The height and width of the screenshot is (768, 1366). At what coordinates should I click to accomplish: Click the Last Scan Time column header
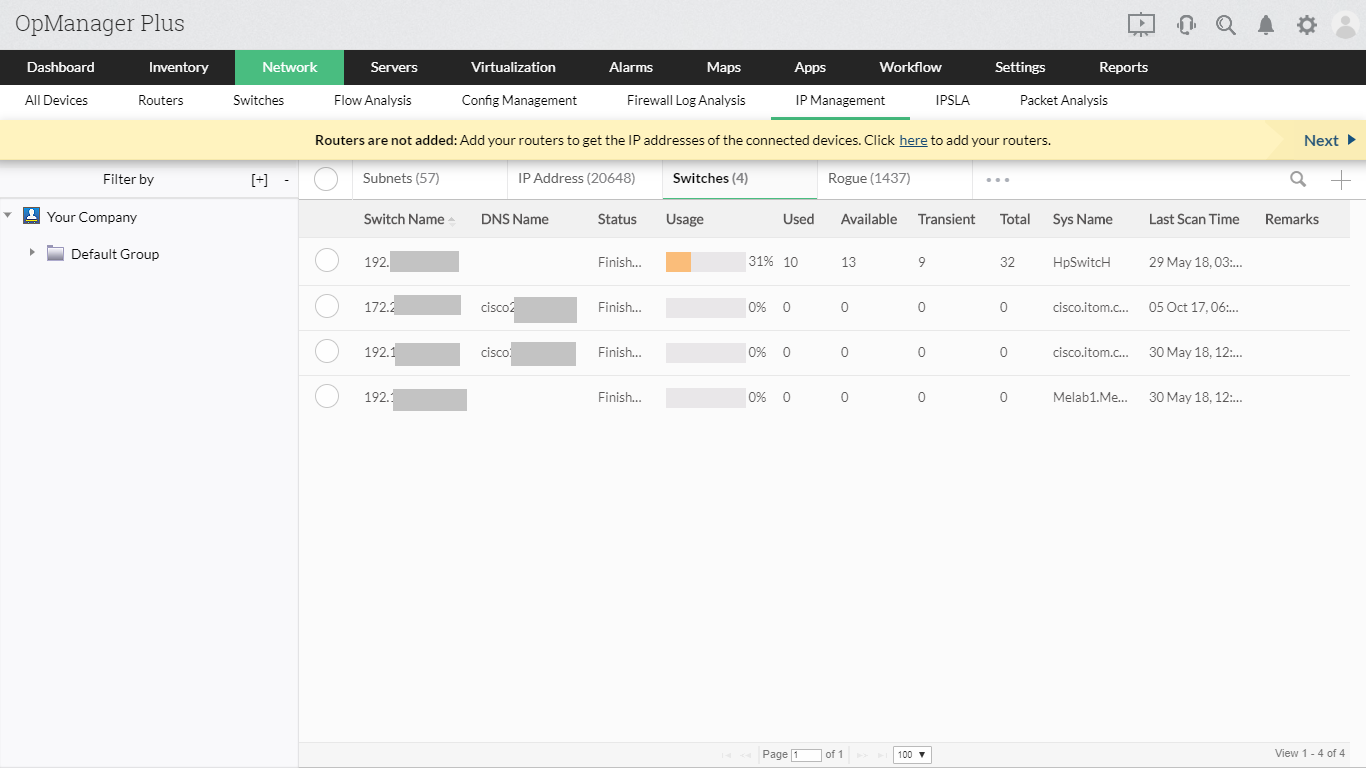click(x=1194, y=219)
